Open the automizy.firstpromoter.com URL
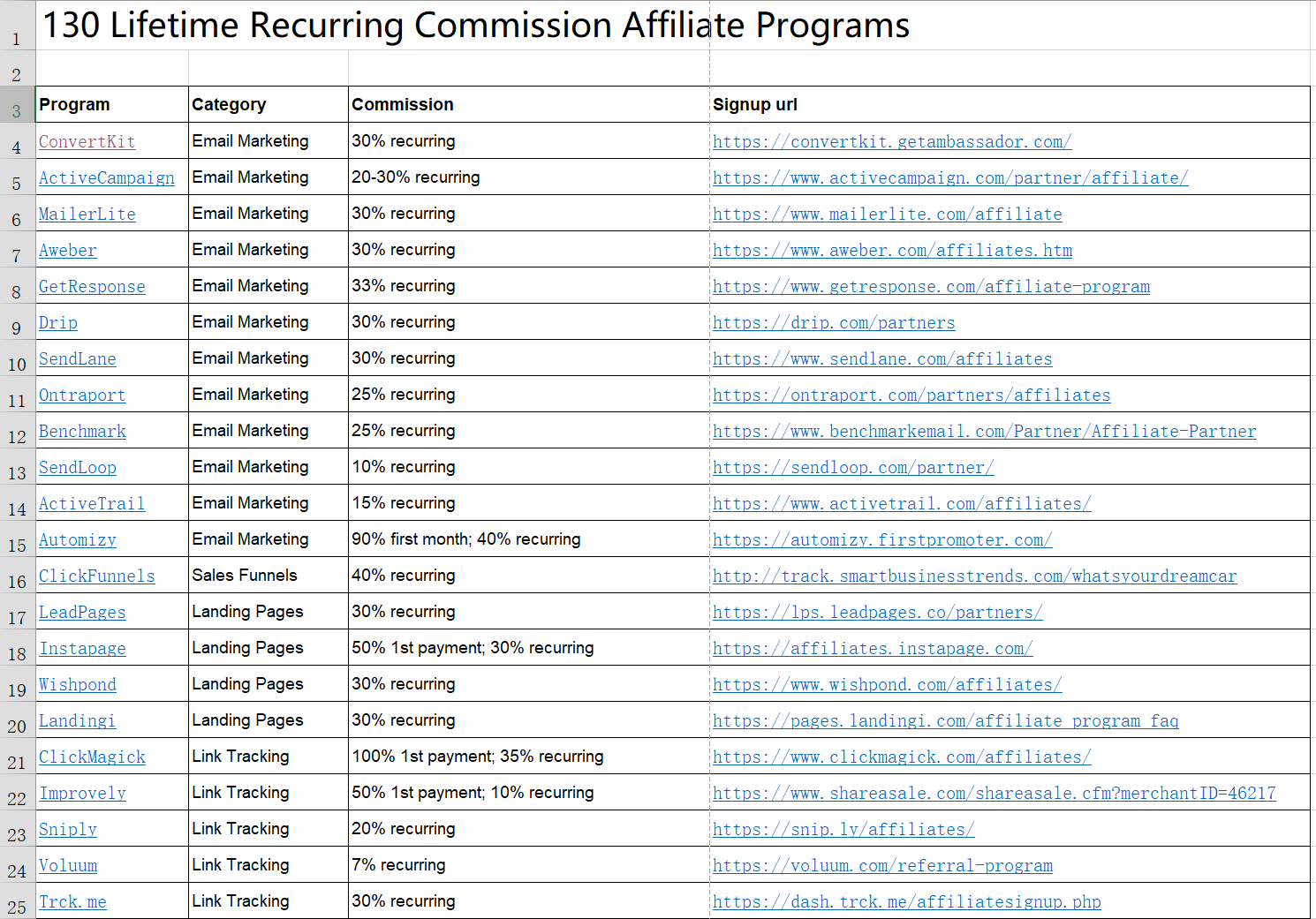The height and width of the screenshot is (919, 1316). (x=882, y=539)
